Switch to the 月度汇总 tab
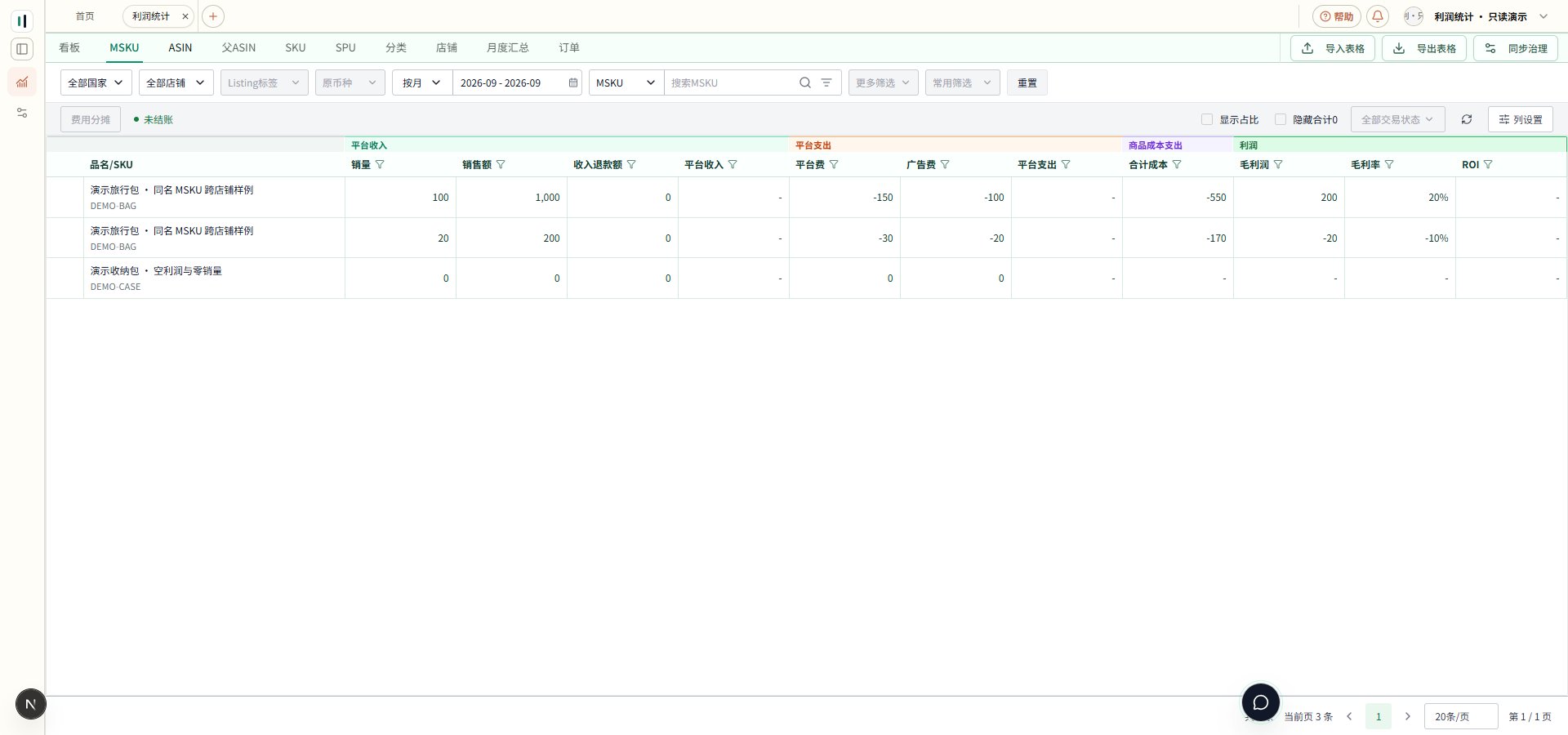This screenshot has height=735, width=1568. (507, 47)
